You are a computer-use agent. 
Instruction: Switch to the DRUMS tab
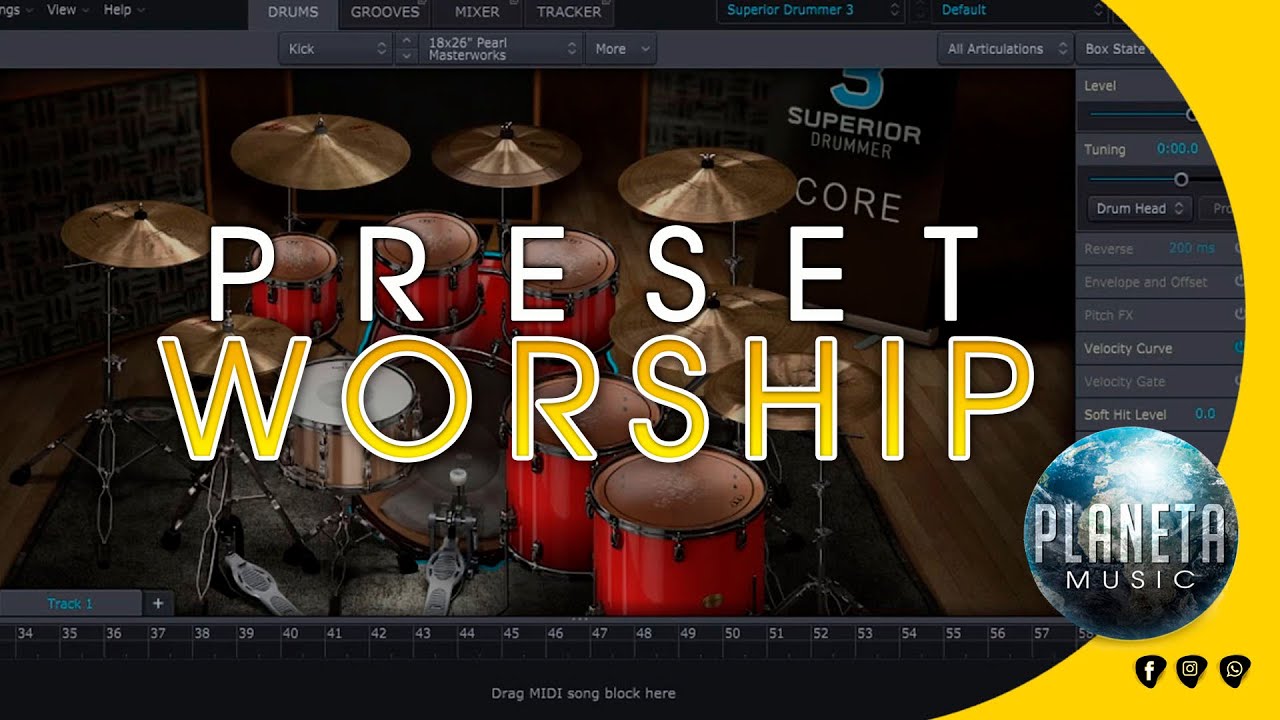(292, 13)
